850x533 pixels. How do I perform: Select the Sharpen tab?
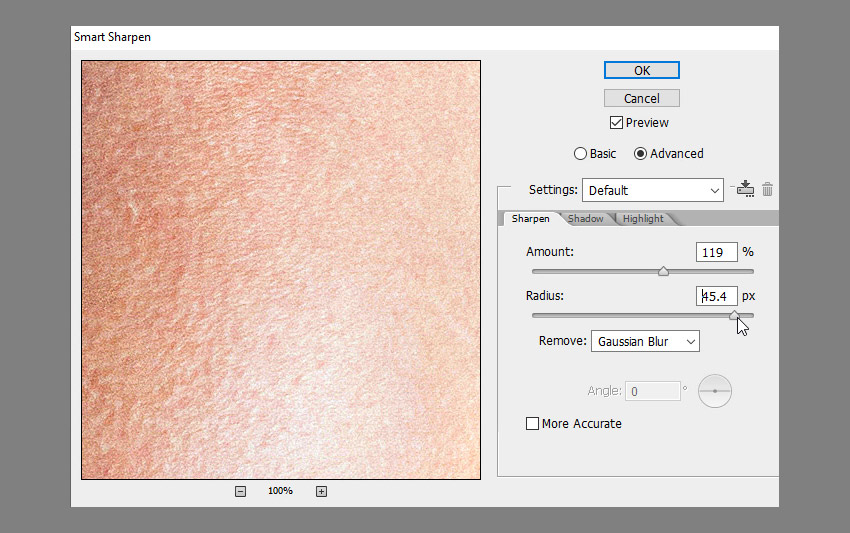[x=530, y=219]
